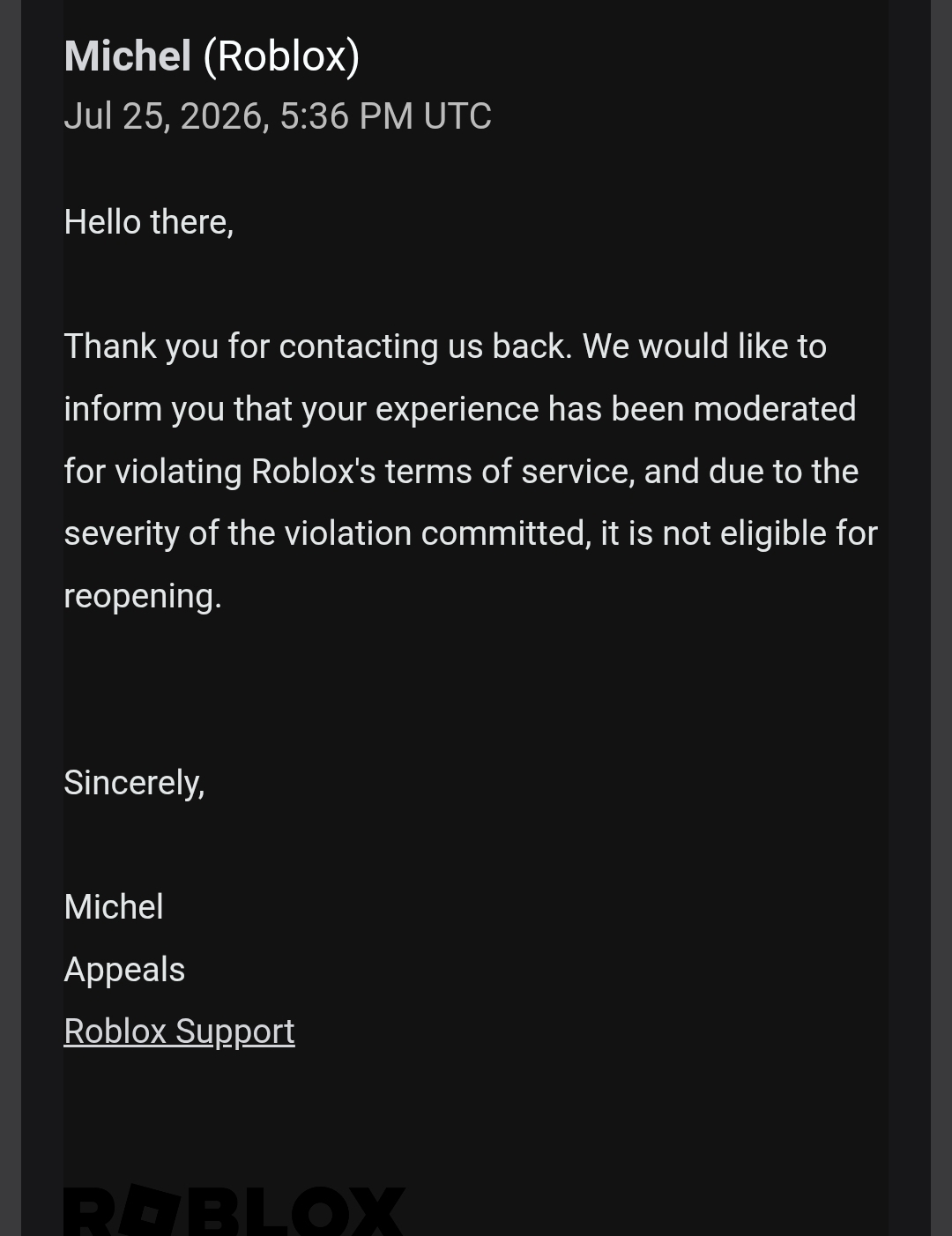Open the Roblox Support link
Viewport: 952px width, 1236px height.
(179, 1031)
